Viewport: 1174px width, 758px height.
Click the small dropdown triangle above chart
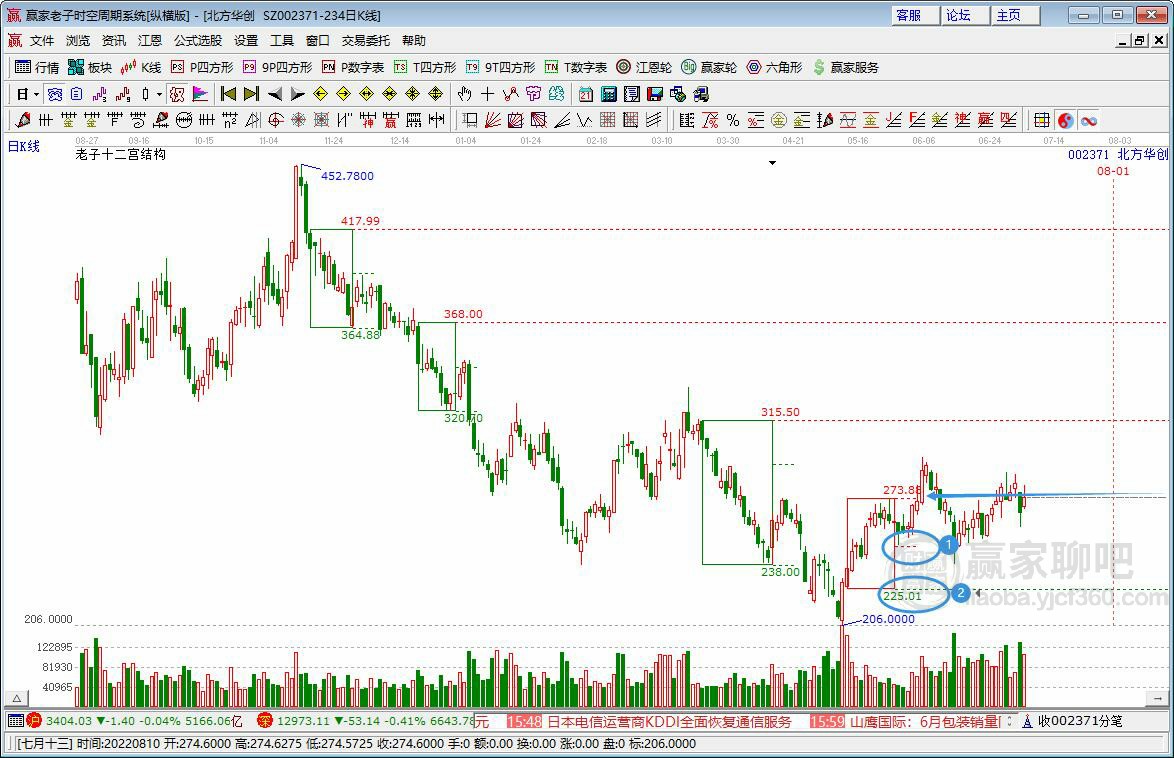click(x=772, y=163)
